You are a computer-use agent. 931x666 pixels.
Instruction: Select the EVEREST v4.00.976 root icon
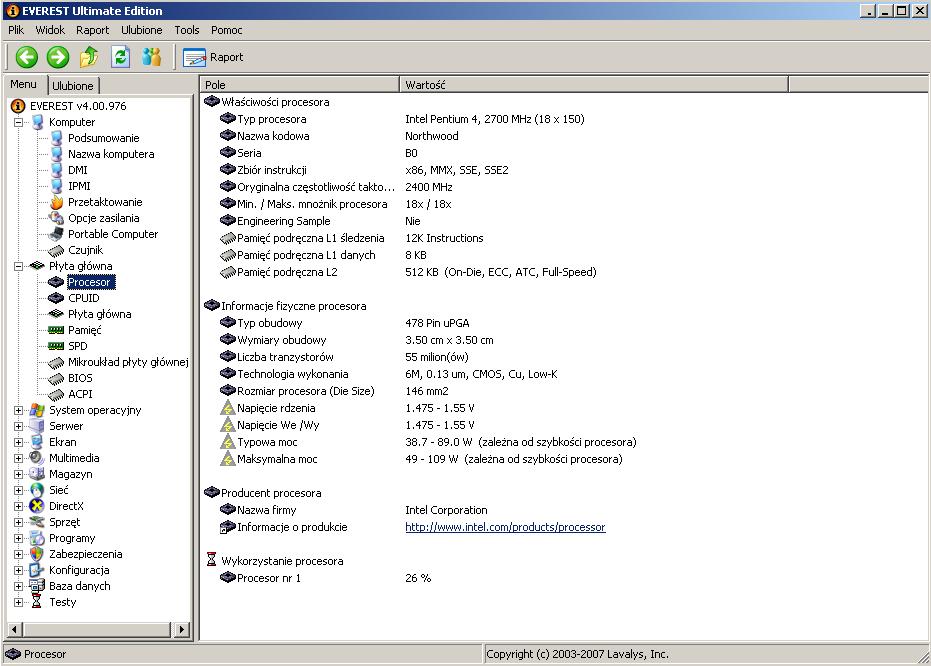[x=18, y=106]
